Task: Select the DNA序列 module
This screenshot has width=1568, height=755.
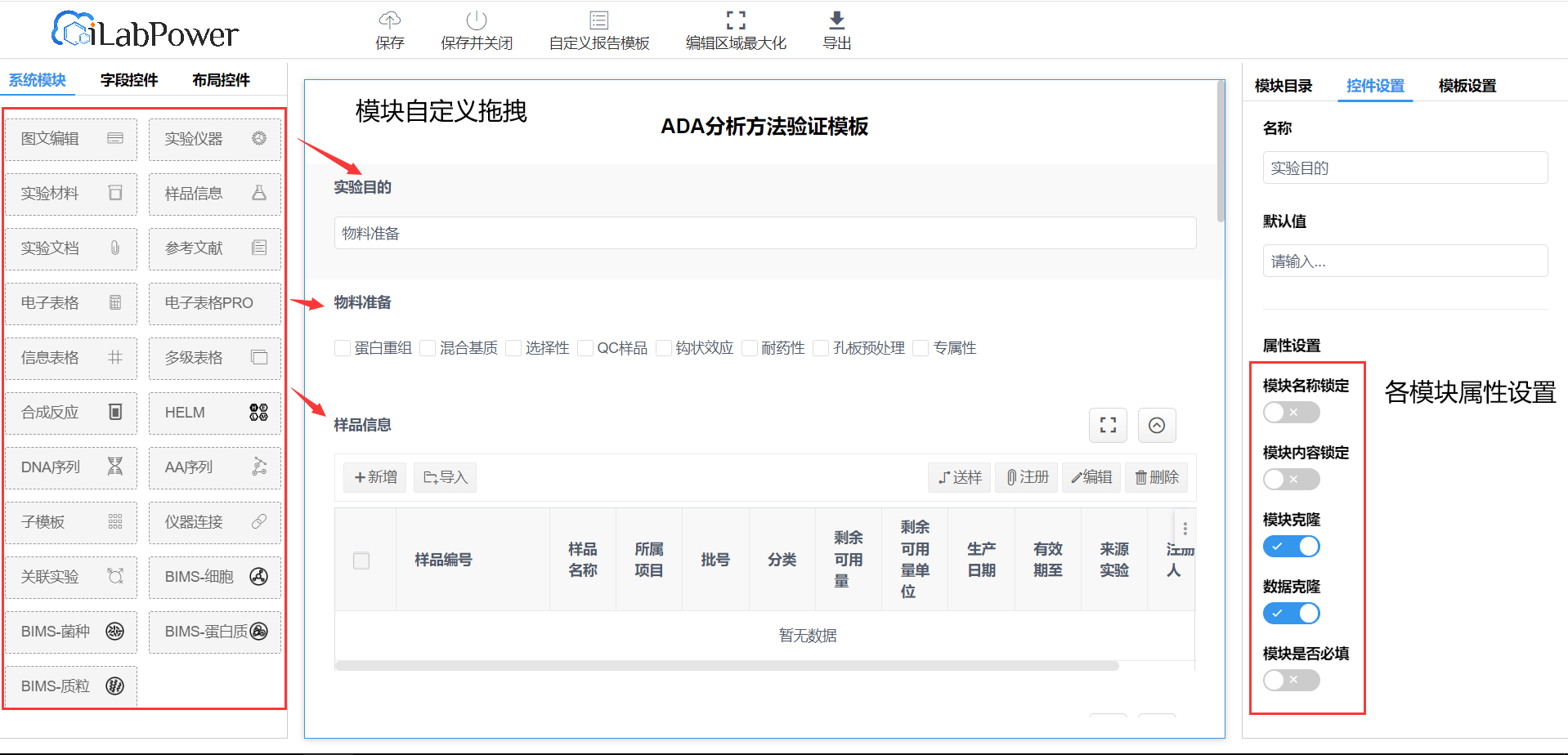Action: 72,467
